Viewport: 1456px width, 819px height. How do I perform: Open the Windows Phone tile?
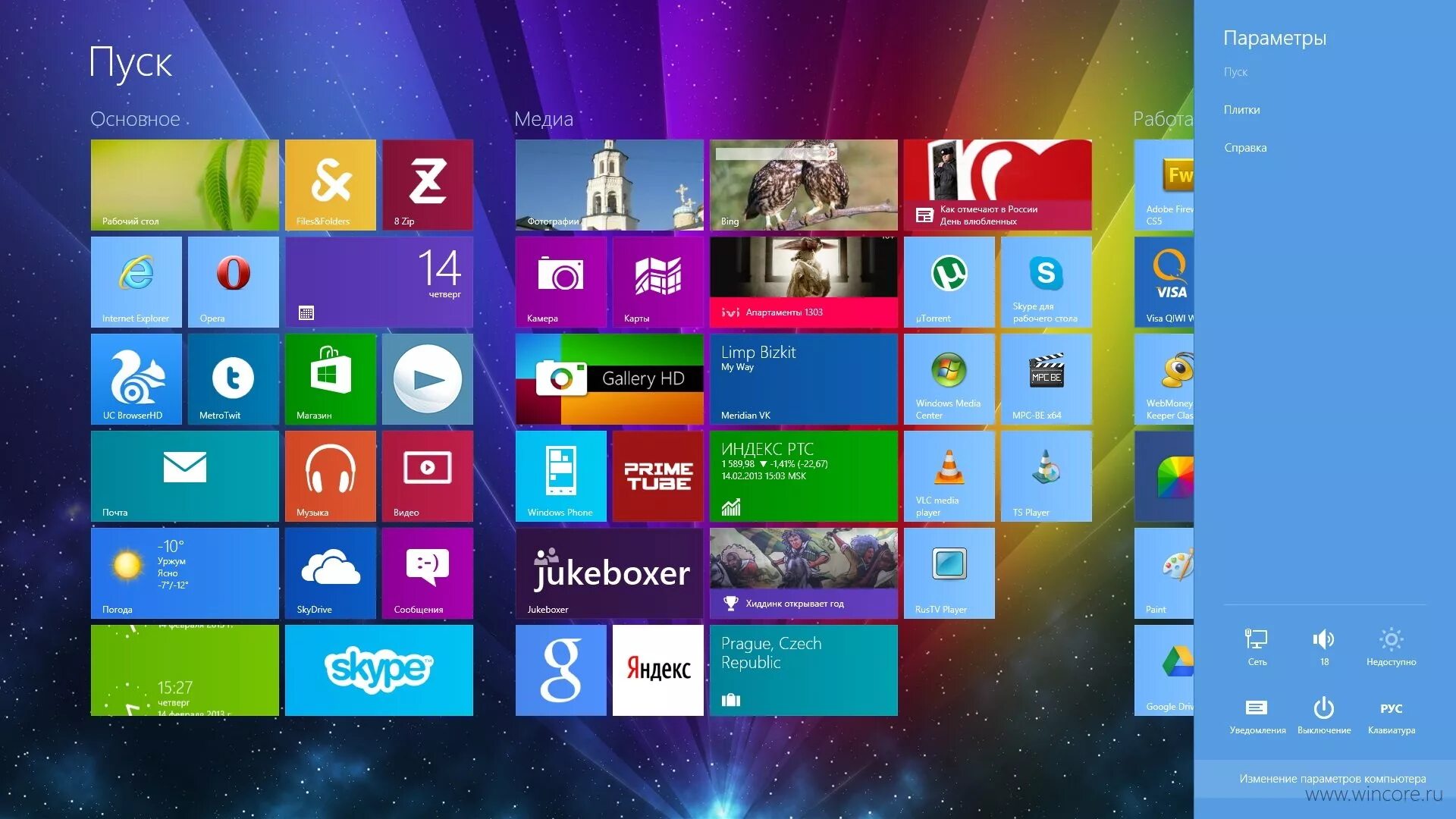coord(561,476)
